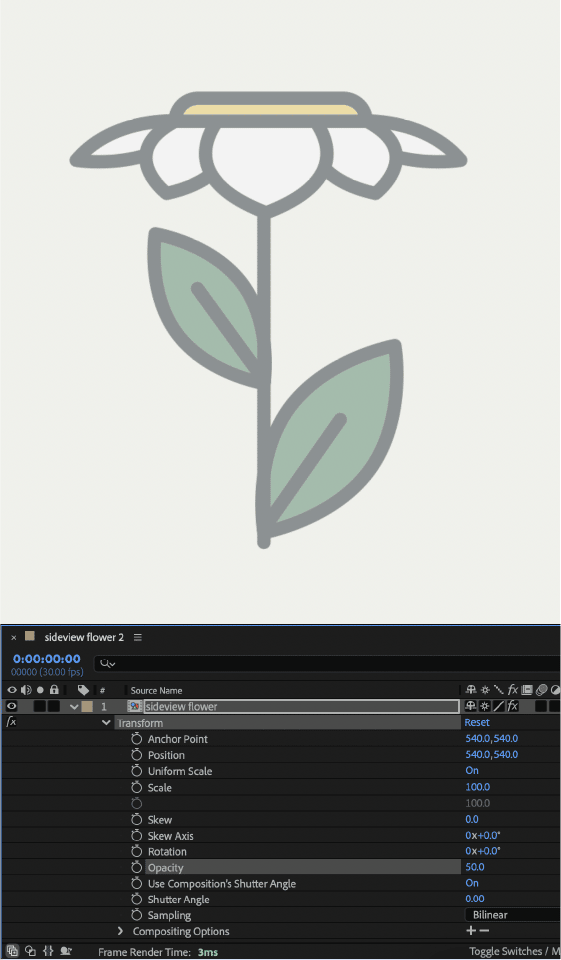Click the Position stopwatch icon
The height and width of the screenshot is (960, 561).
point(137,754)
